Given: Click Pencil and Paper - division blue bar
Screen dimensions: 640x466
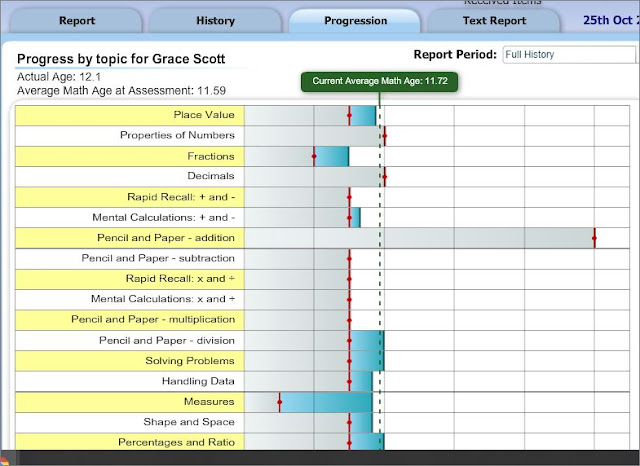Looking at the screenshot, I should (x=367, y=341).
